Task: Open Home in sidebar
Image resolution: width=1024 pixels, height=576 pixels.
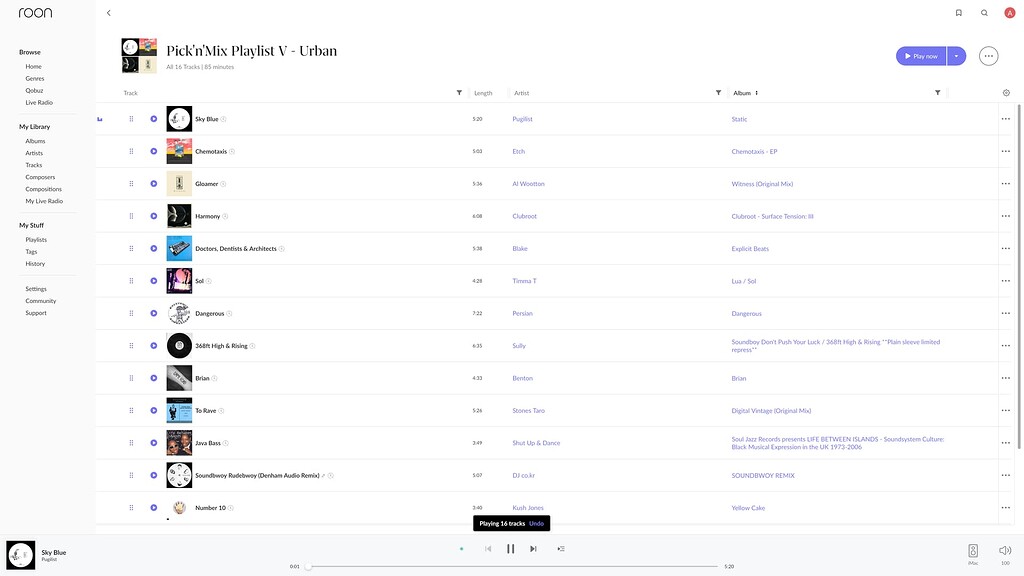Action: (33, 67)
